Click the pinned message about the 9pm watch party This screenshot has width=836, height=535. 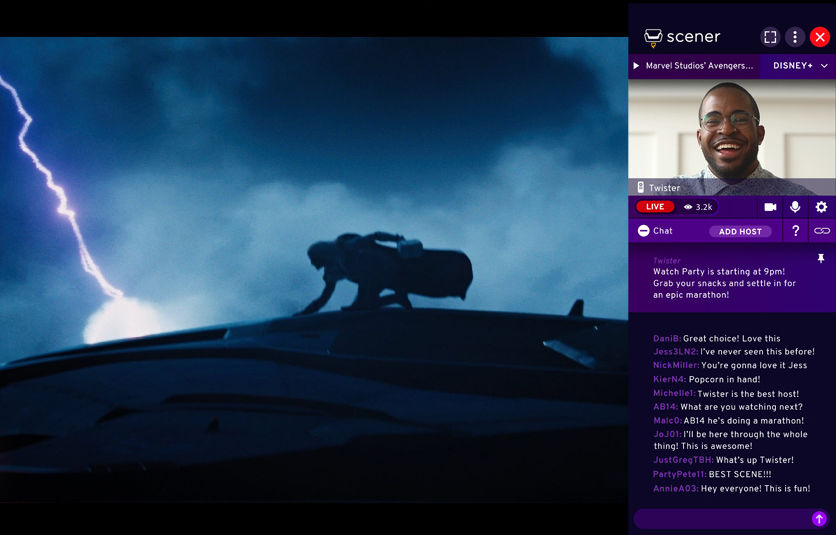(x=724, y=283)
